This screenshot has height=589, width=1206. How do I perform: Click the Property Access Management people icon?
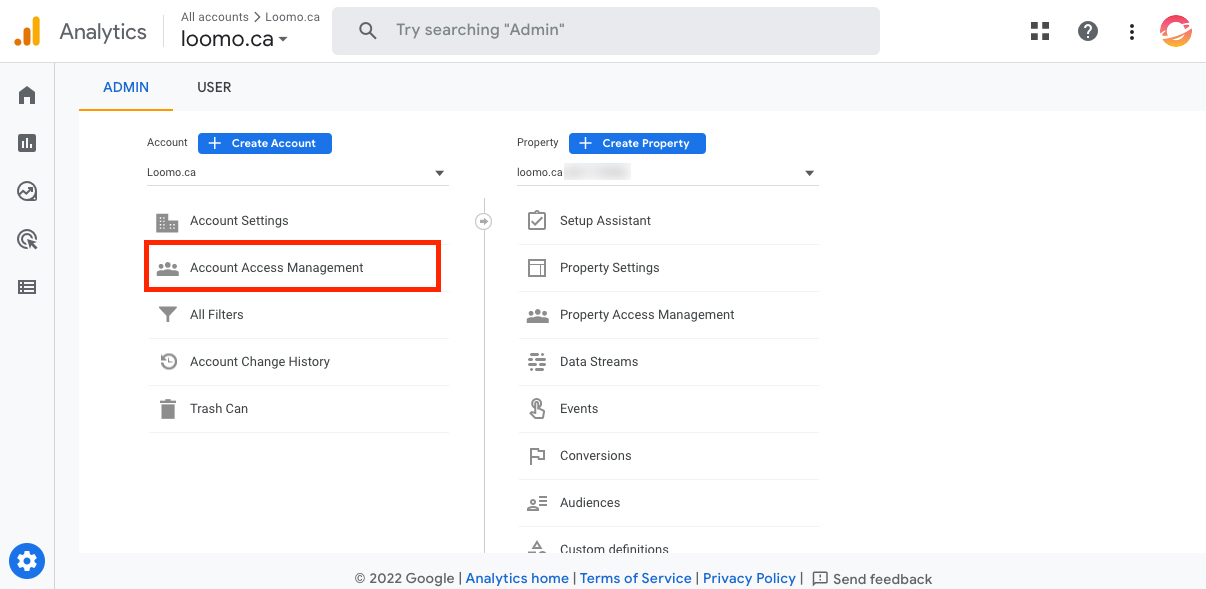tap(537, 315)
